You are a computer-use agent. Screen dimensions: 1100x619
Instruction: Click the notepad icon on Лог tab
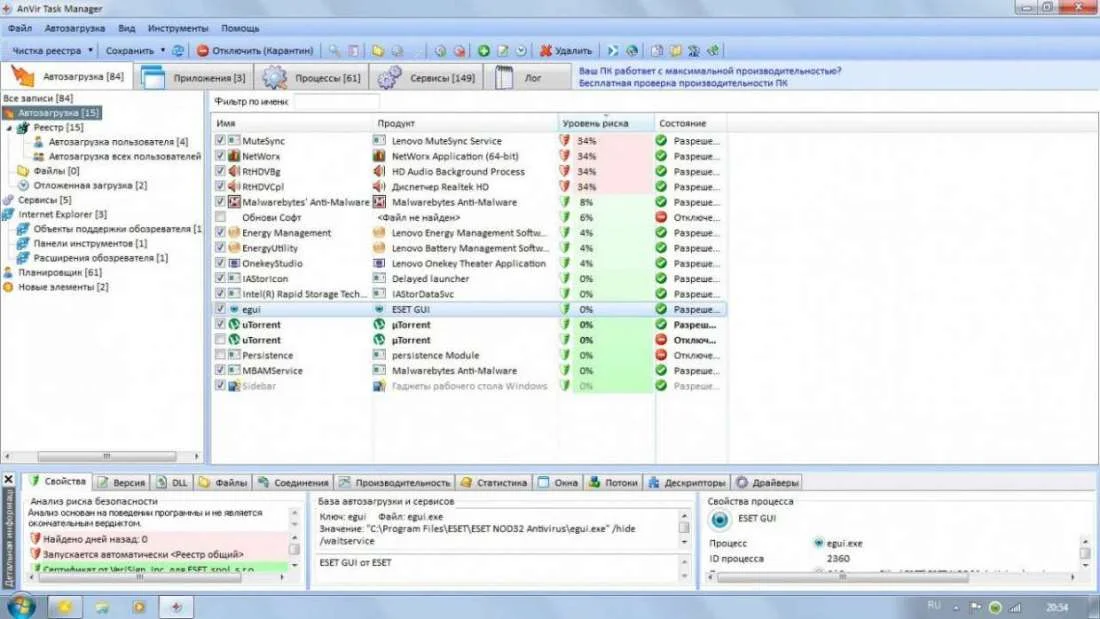504,77
